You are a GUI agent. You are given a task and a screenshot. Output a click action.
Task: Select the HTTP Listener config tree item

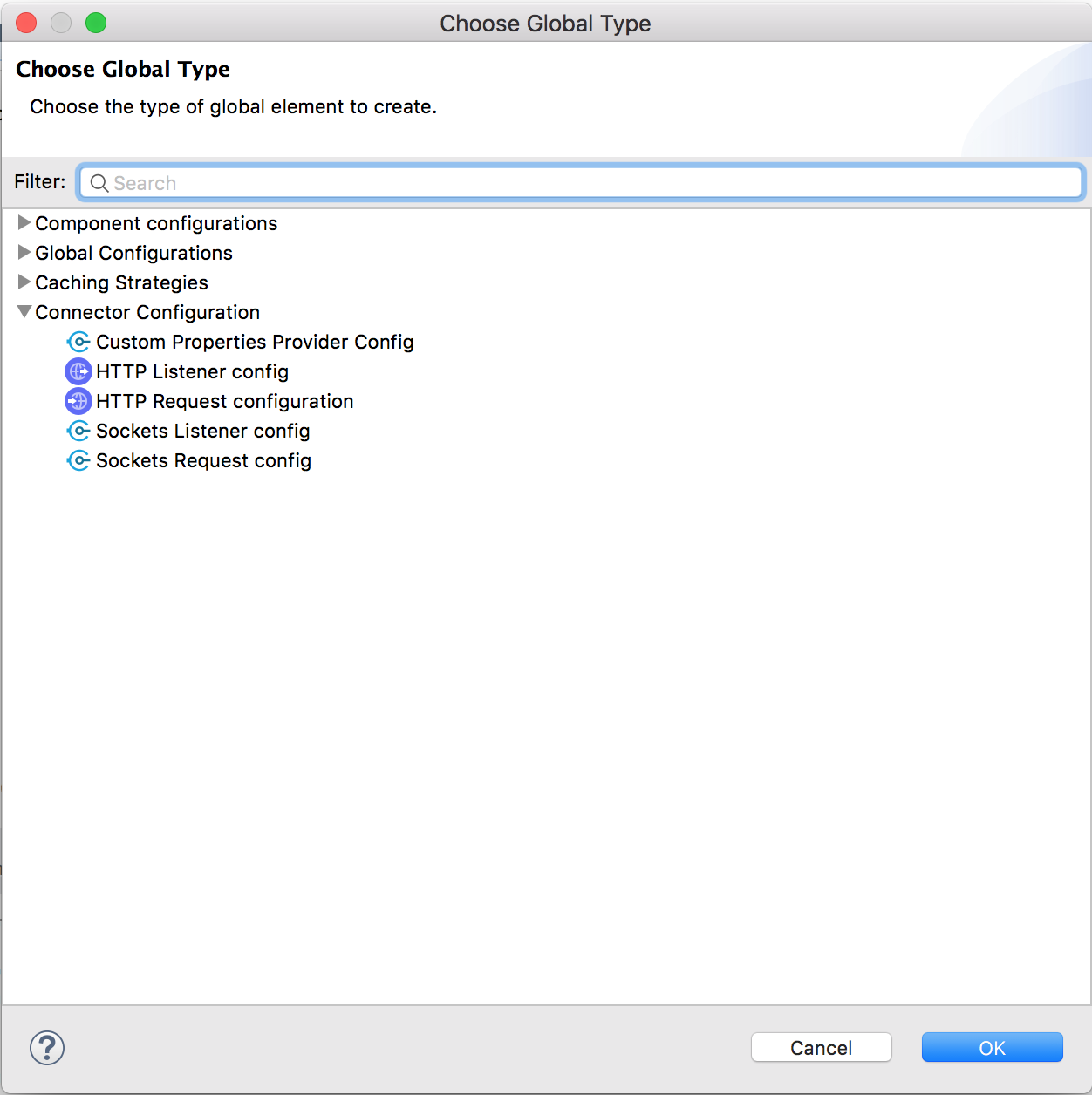[x=193, y=371]
